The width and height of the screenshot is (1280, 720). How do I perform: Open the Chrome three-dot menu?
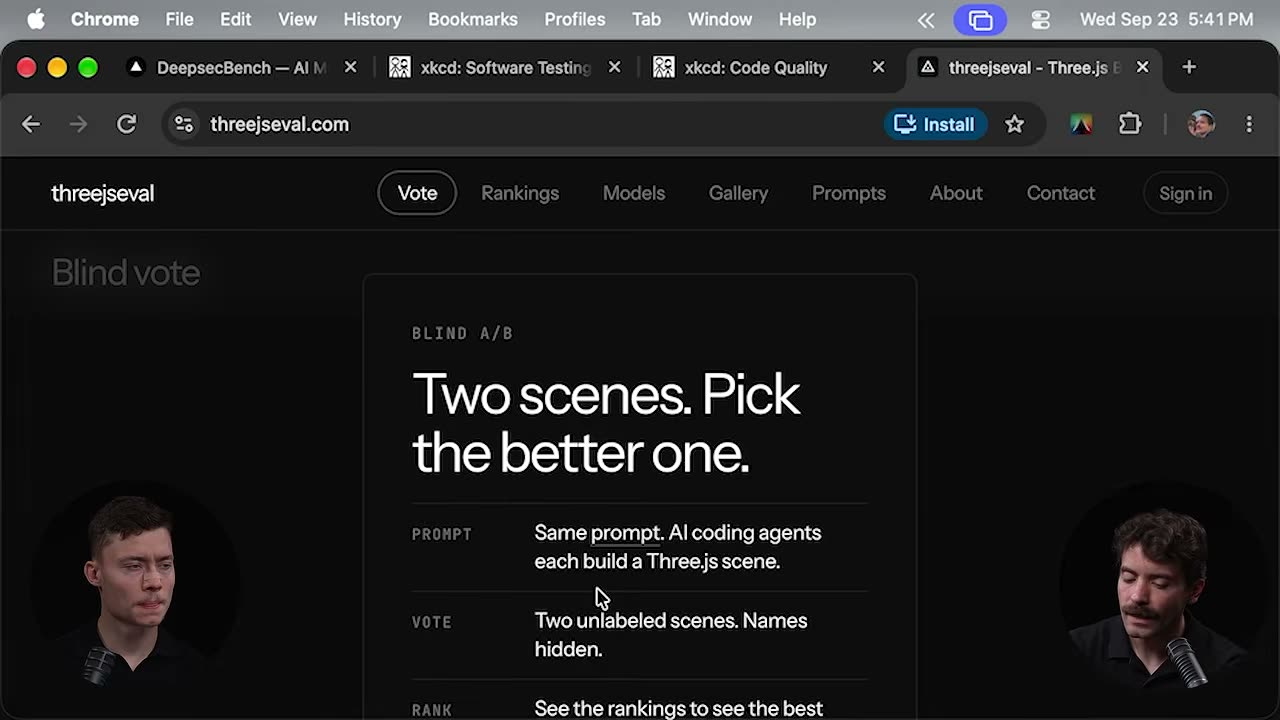(1249, 124)
